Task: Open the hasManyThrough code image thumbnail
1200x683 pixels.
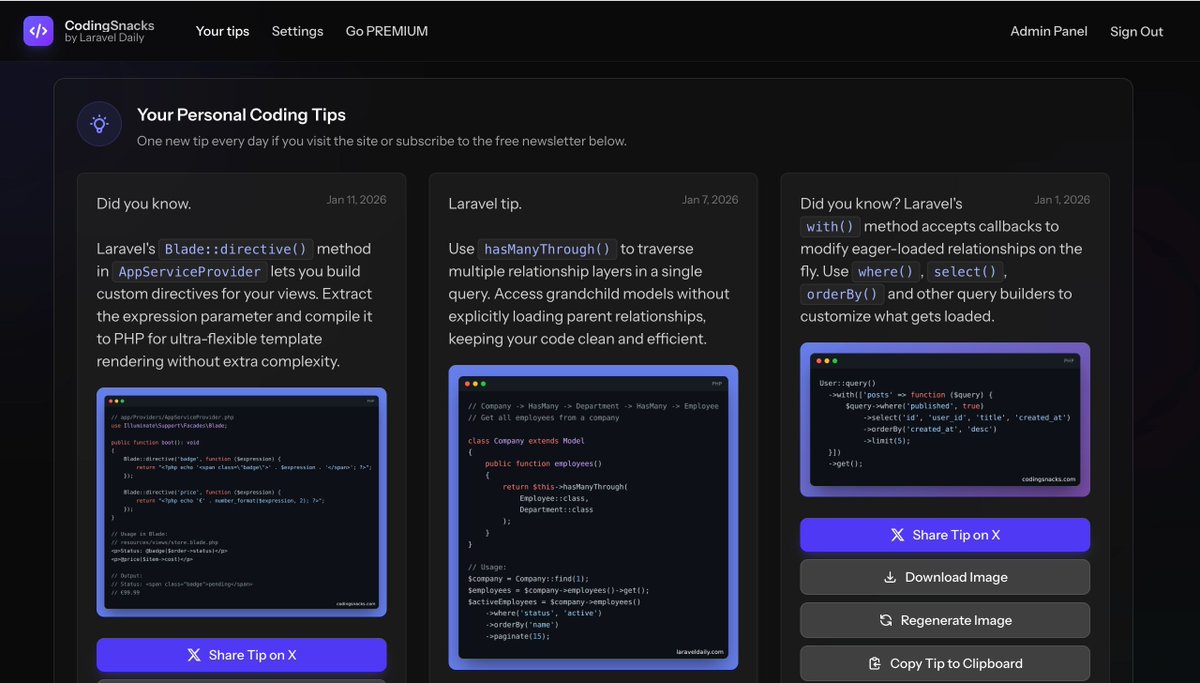Action: [x=594, y=517]
